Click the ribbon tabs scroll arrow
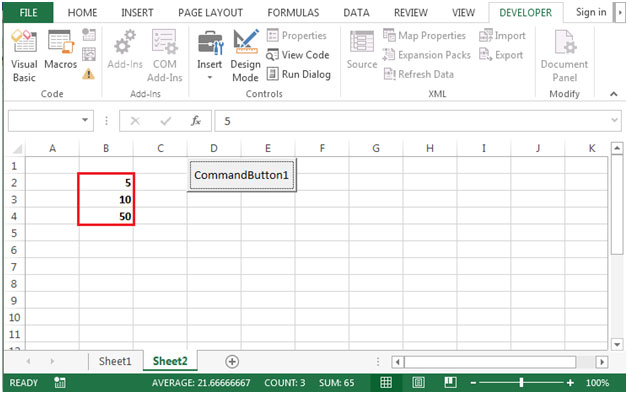The width and height of the screenshot is (628, 394). tap(620, 12)
